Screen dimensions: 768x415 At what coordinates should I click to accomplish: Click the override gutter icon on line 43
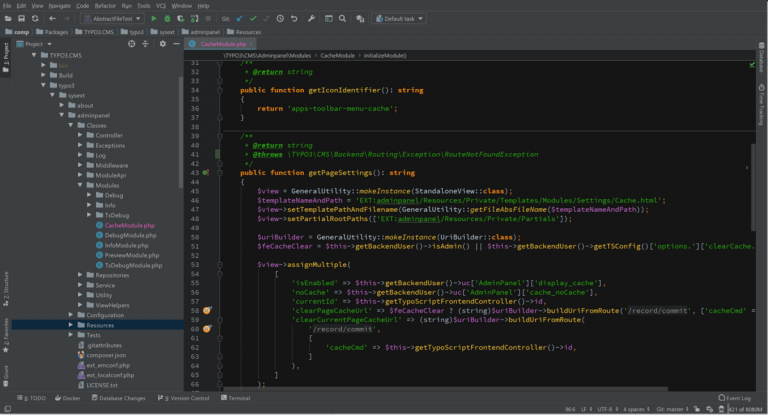pyautogui.click(x=206, y=172)
